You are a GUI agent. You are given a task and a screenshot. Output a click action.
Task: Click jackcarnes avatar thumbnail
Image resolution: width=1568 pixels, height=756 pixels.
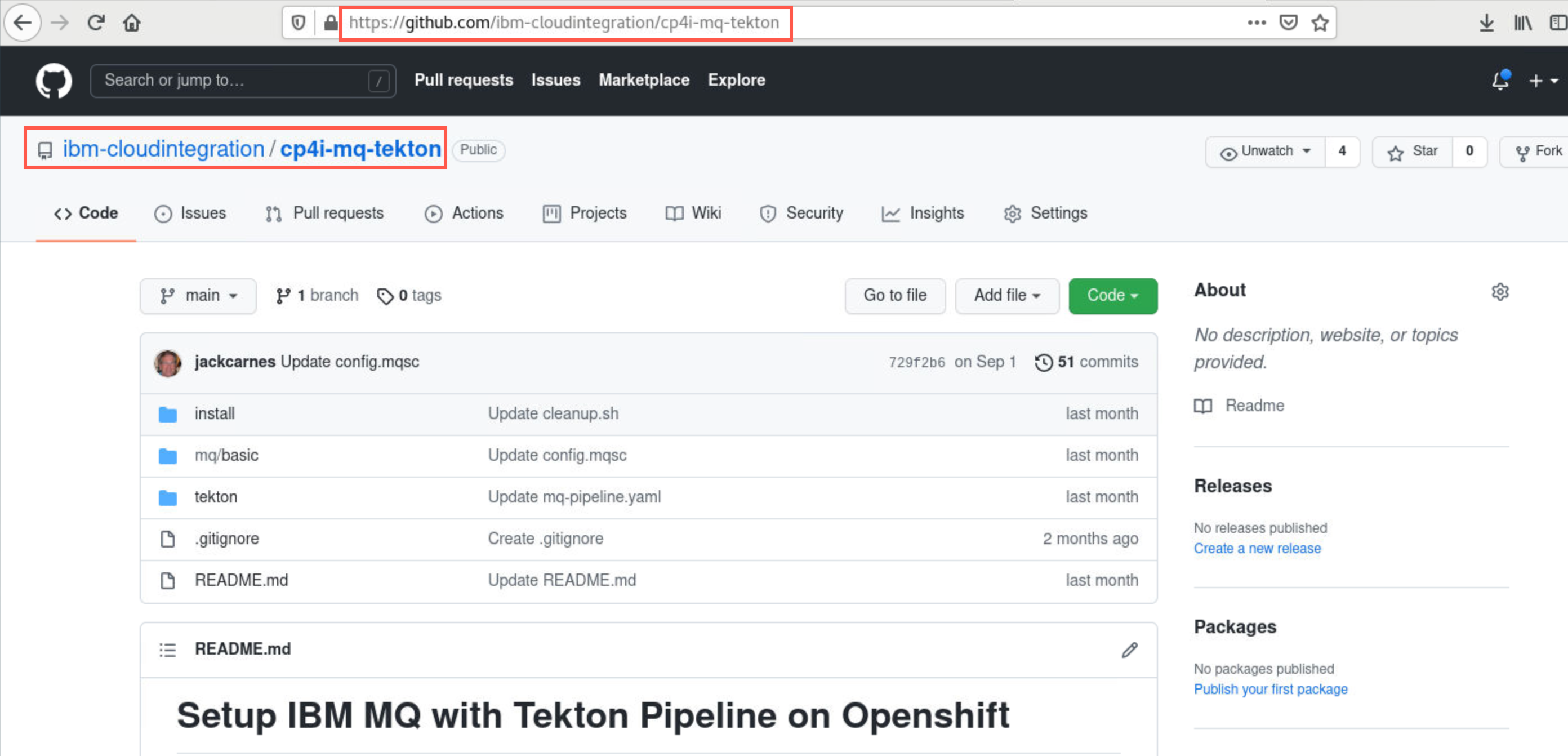click(x=167, y=363)
